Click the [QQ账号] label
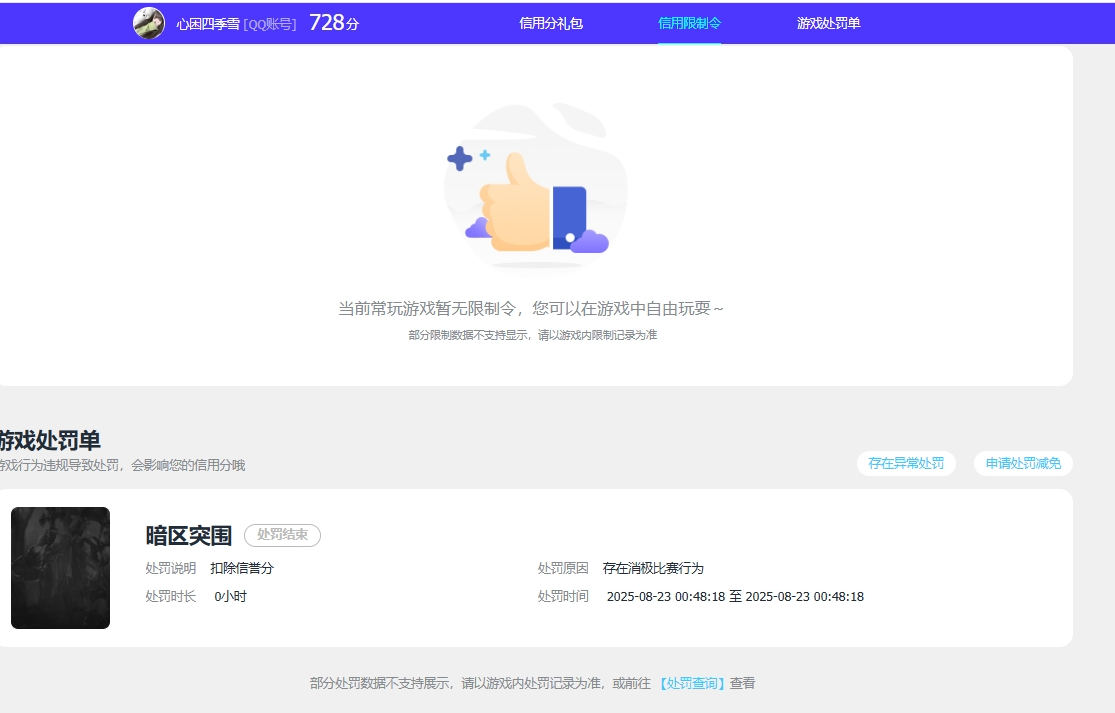This screenshot has height=713, width=1115. 270,24
